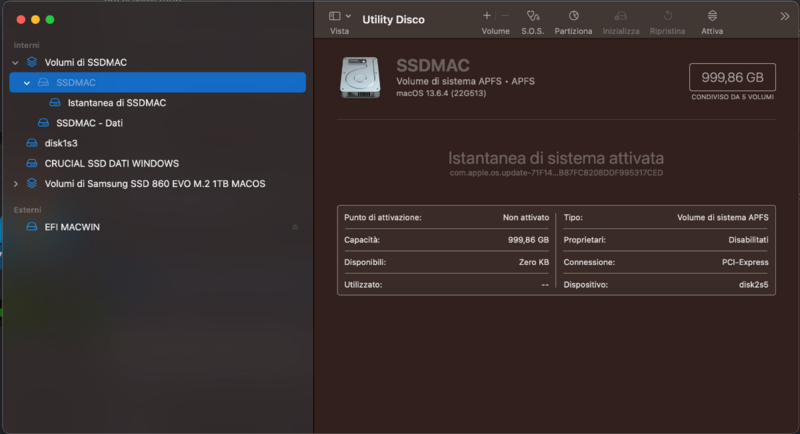Viewport: 800px width, 434px height.
Task: Click the large SSDMAC hard drive image
Action: (360, 78)
